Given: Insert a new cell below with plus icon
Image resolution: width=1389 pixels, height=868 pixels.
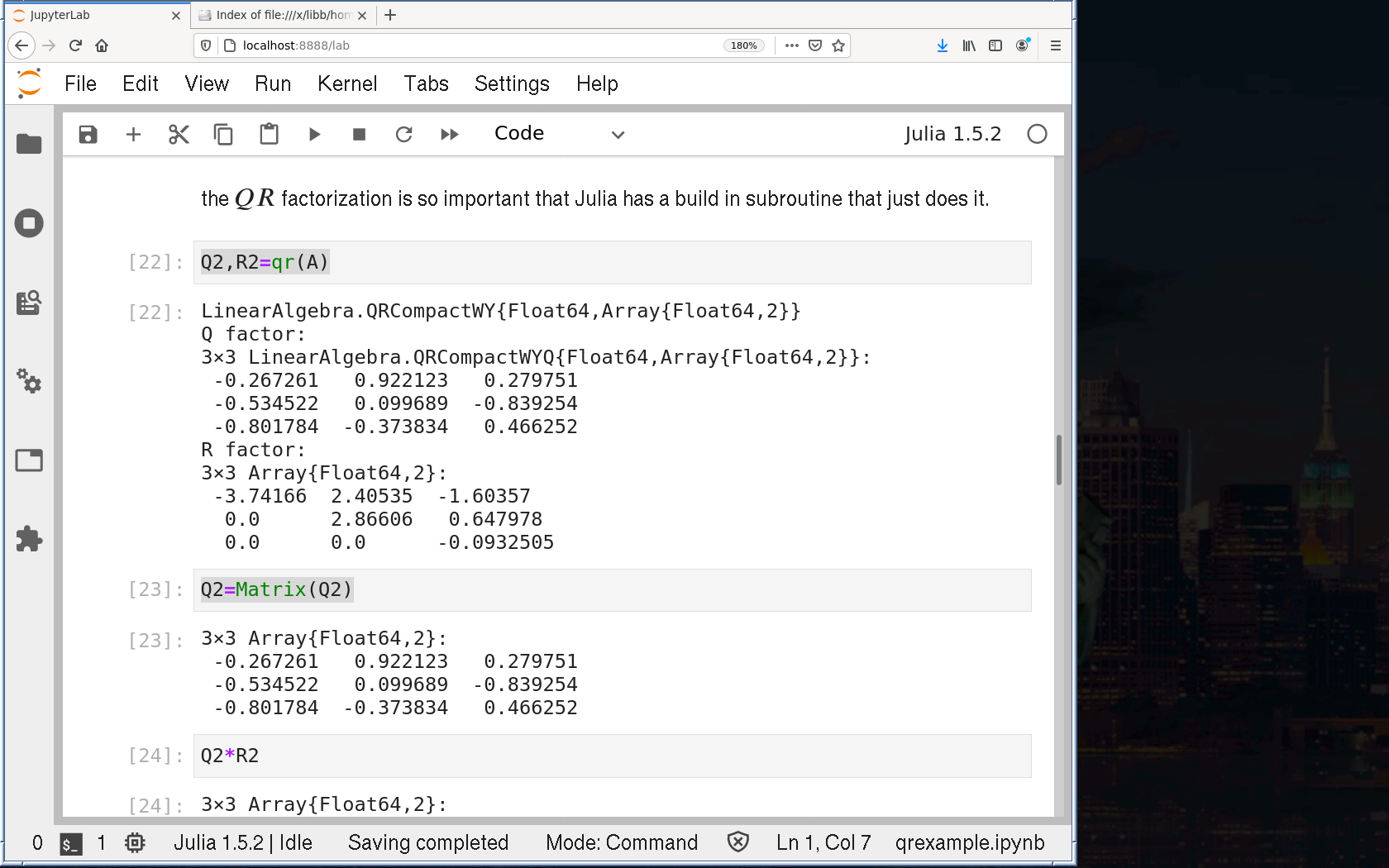Looking at the screenshot, I should [x=133, y=134].
